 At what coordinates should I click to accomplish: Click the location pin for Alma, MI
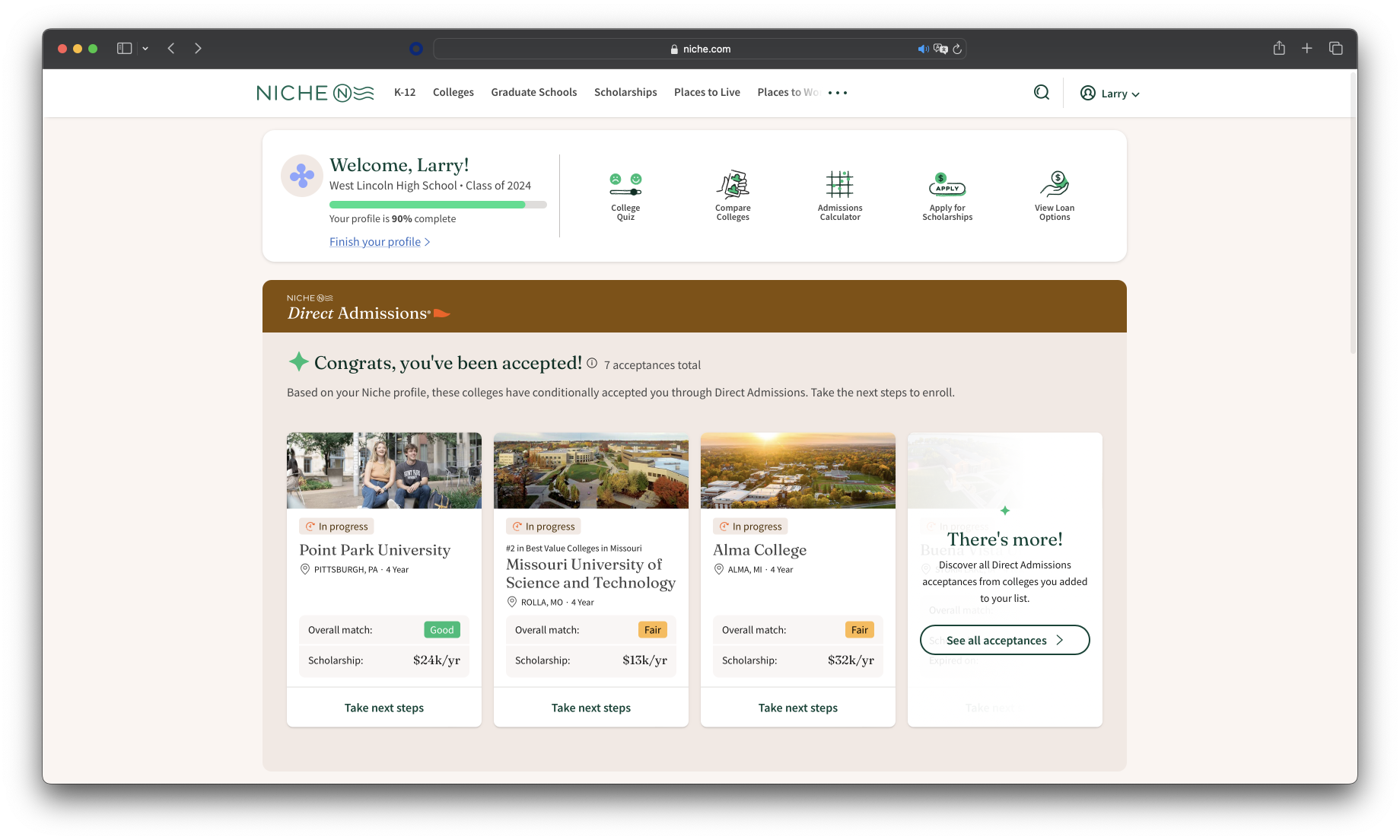719,569
